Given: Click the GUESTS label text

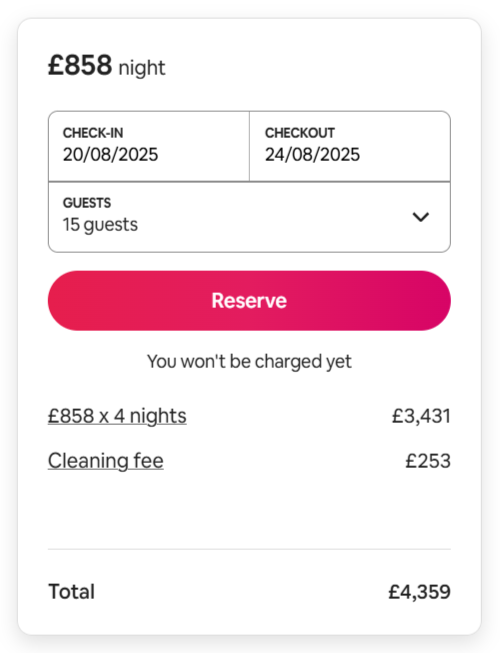Looking at the screenshot, I should 87,203.
